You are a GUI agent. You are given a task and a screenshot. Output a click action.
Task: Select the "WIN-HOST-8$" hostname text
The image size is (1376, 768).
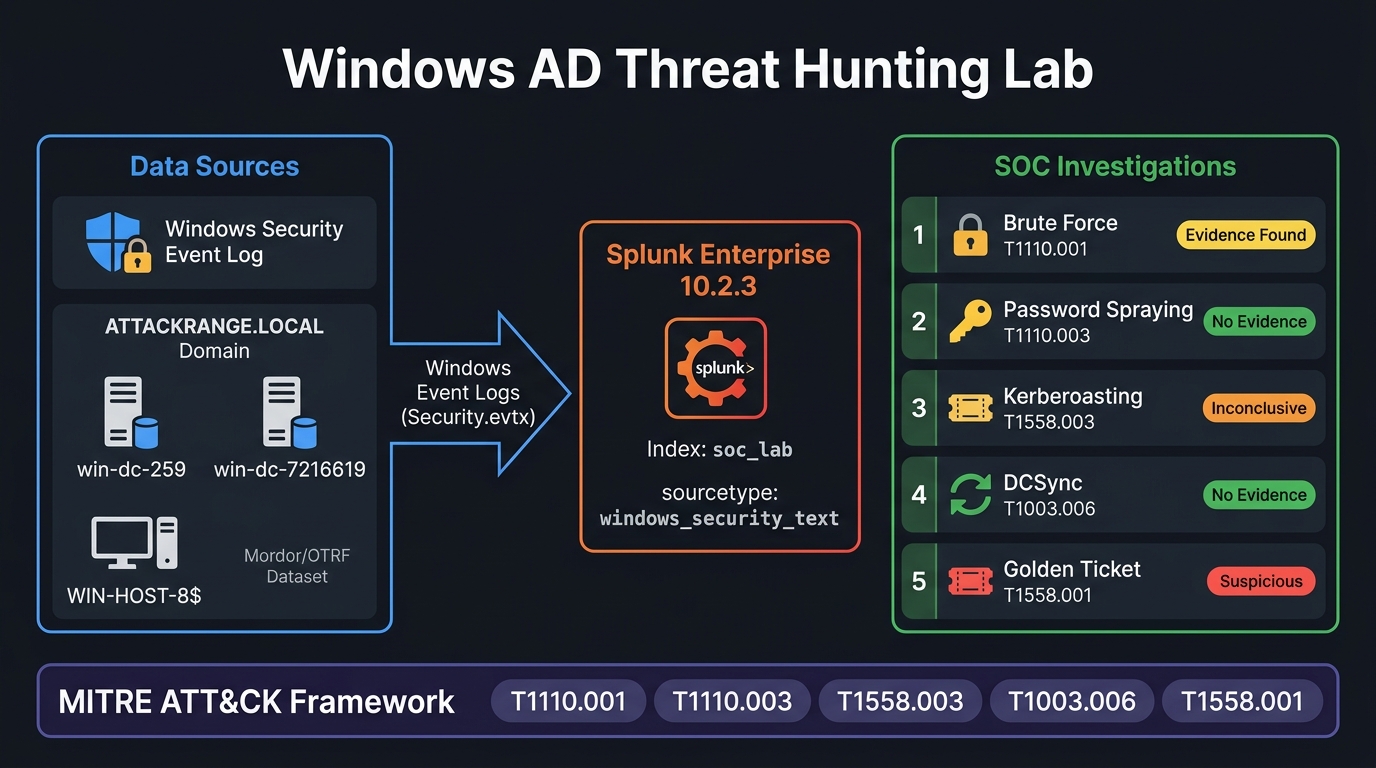[x=134, y=595]
